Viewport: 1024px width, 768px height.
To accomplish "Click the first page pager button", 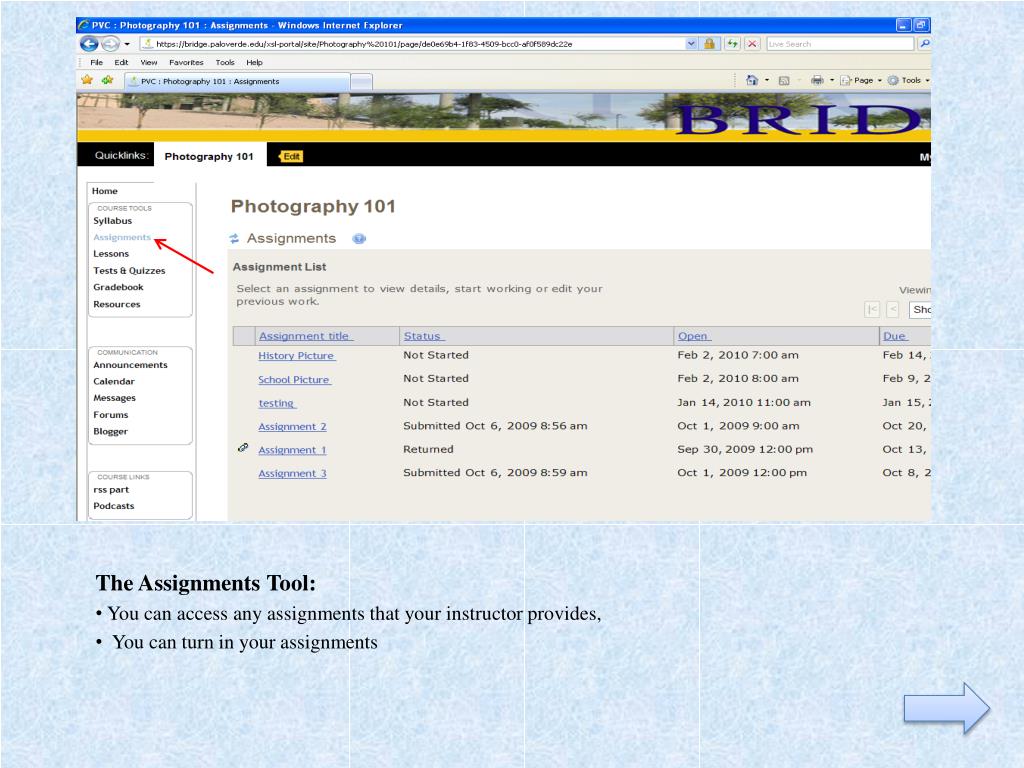I will click(x=872, y=309).
